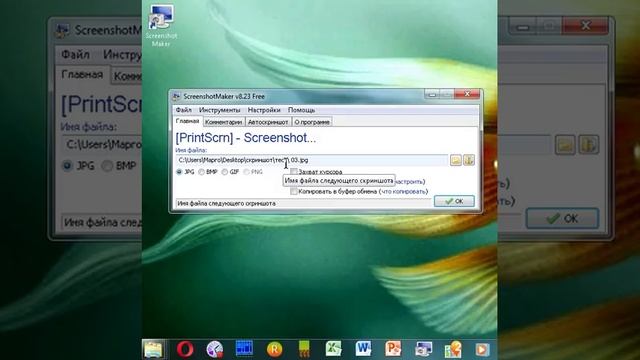
Task: Open the taskbar icon with orange figure
Action: pyautogui.click(x=453, y=349)
